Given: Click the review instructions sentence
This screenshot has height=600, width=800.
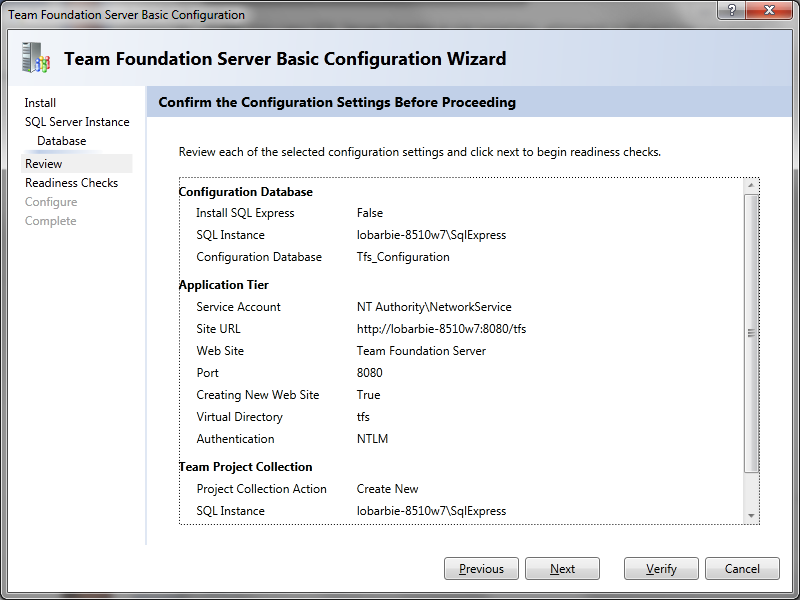Looking at the screenshot, I should point(419,152).
